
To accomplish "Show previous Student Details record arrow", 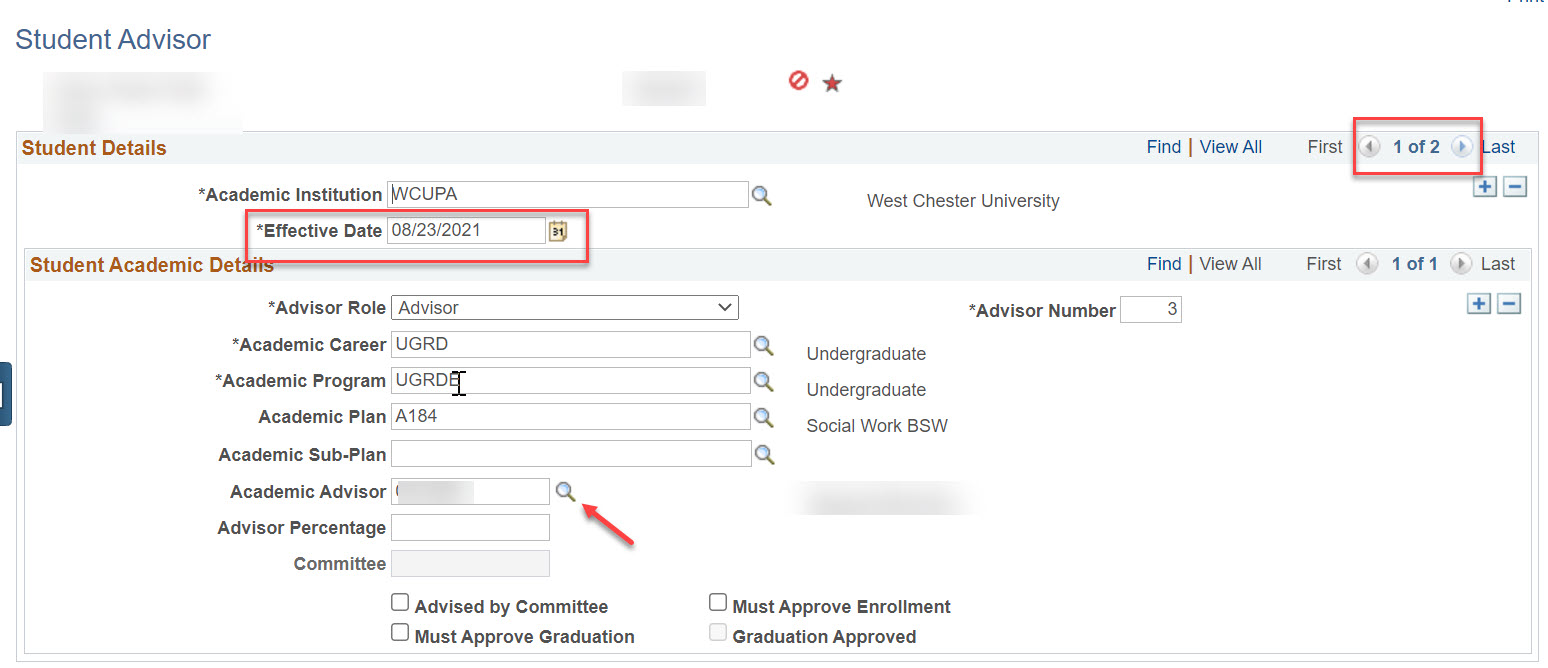I will click(1368, 147).
